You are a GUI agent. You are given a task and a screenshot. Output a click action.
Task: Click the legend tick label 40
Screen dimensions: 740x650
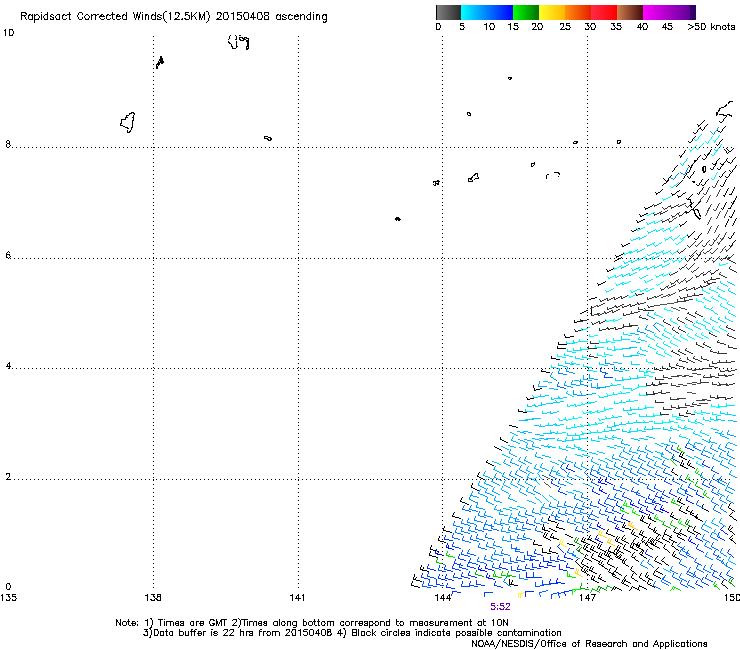tap(642, 27)
